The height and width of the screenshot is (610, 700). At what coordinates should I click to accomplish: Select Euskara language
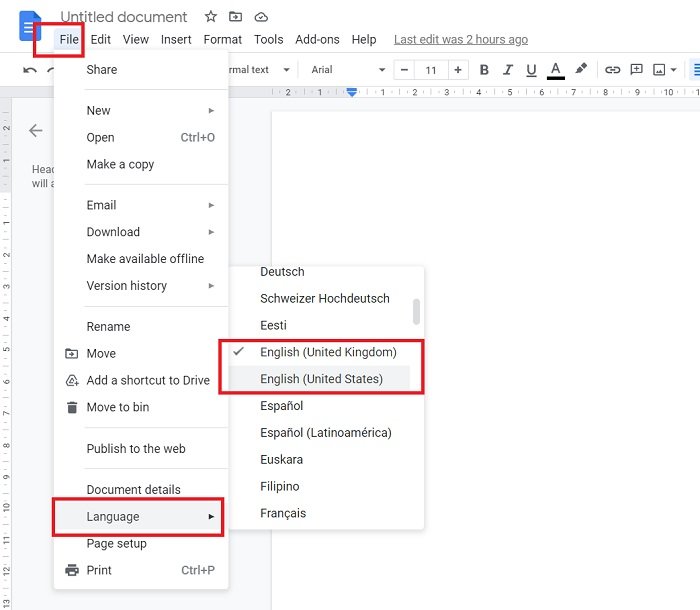click(319, 459)
